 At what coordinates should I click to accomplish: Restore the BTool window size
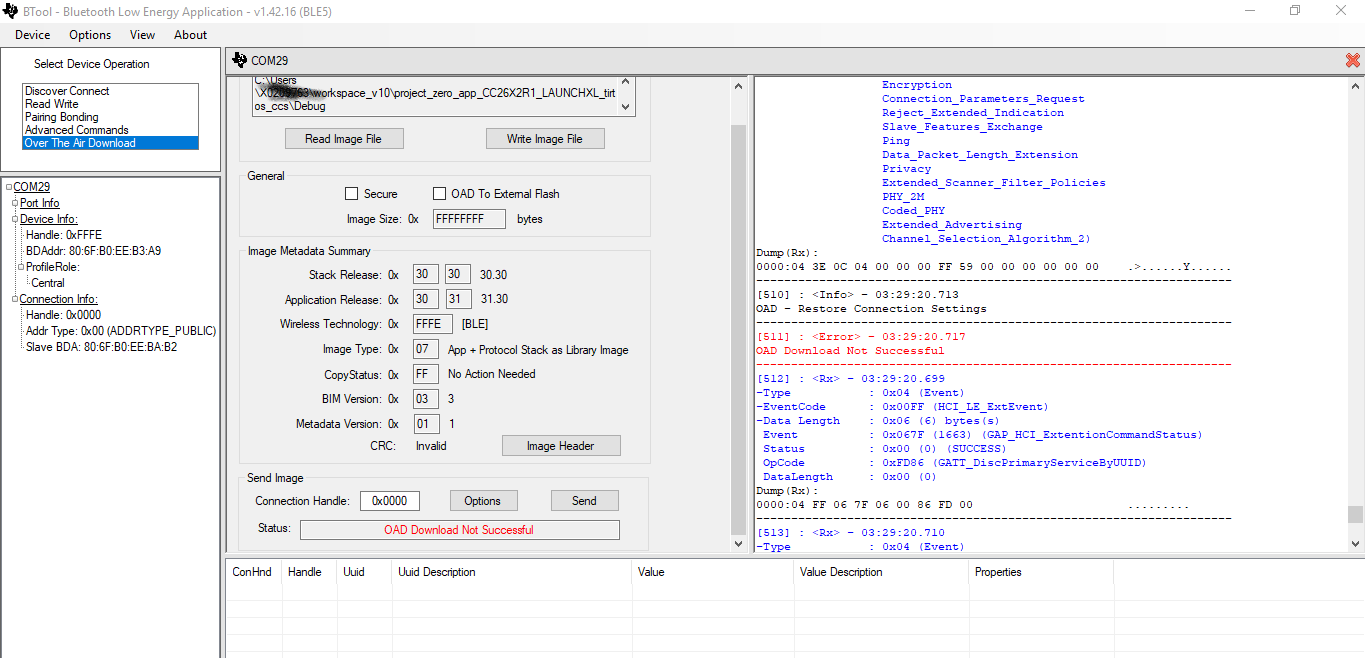point(1295,11)
